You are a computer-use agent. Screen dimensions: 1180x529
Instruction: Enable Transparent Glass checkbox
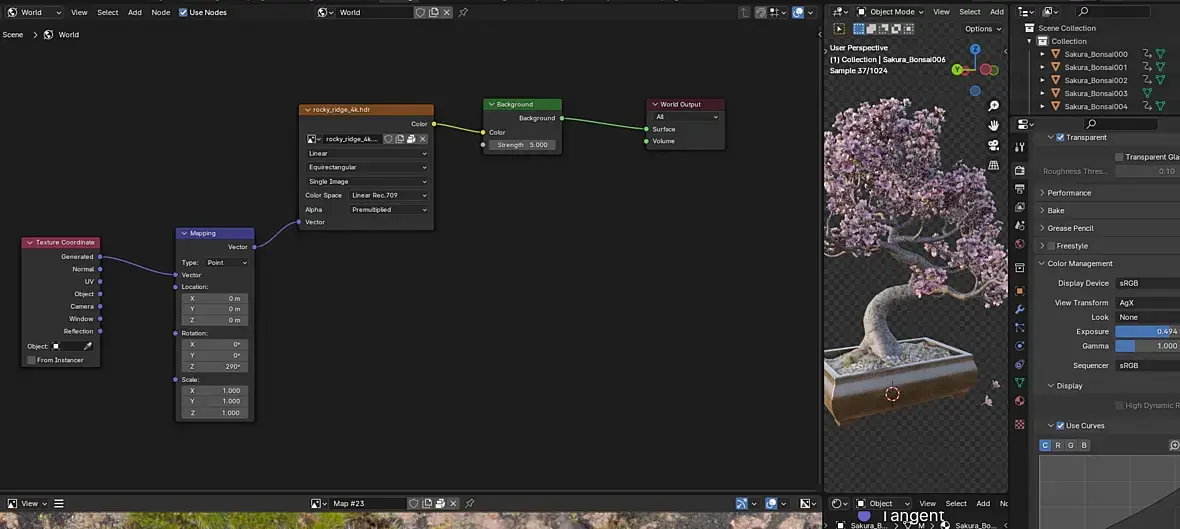1119,157
